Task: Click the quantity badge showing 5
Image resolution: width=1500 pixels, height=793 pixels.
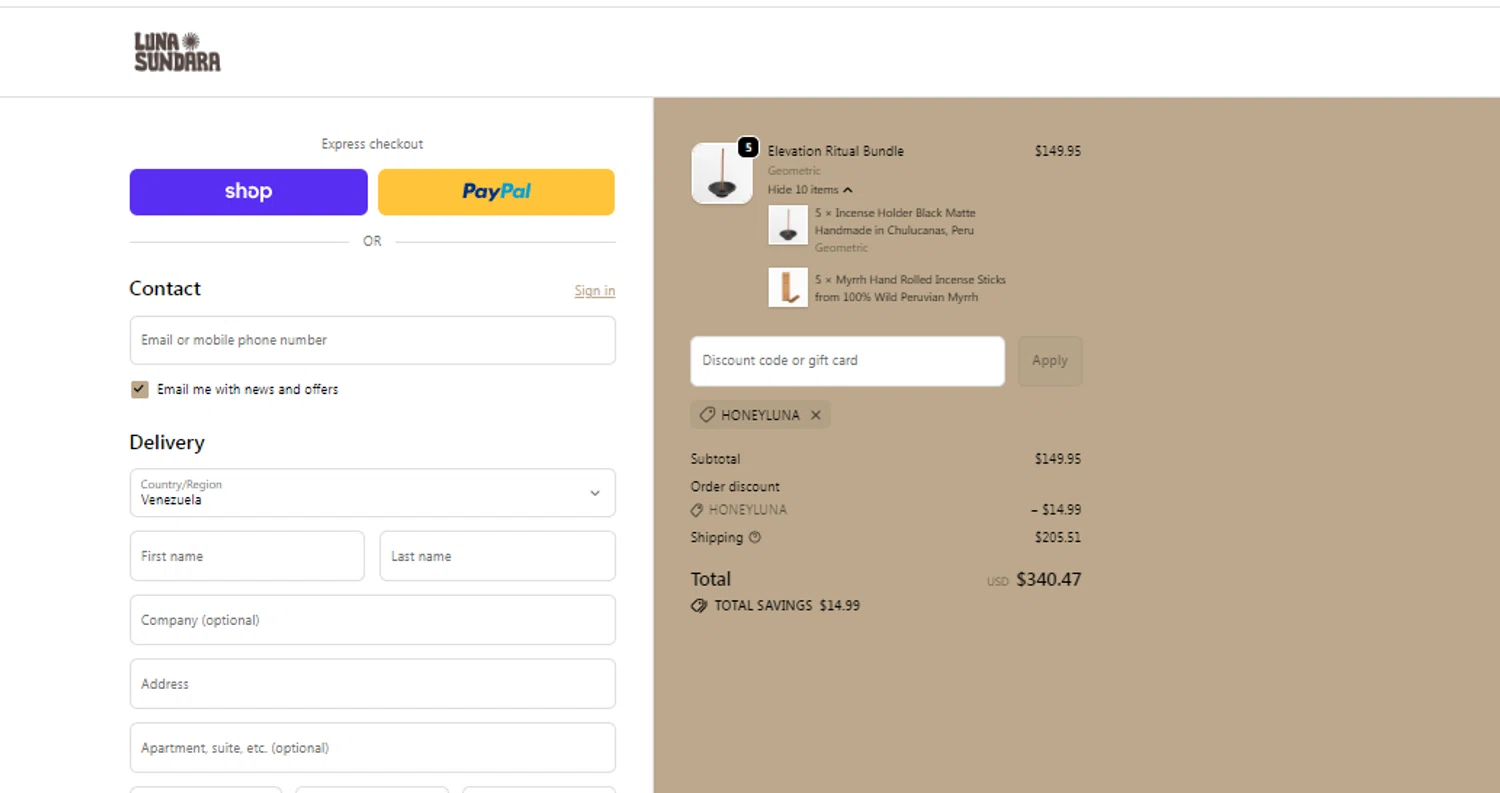Action: click(748, 147)
